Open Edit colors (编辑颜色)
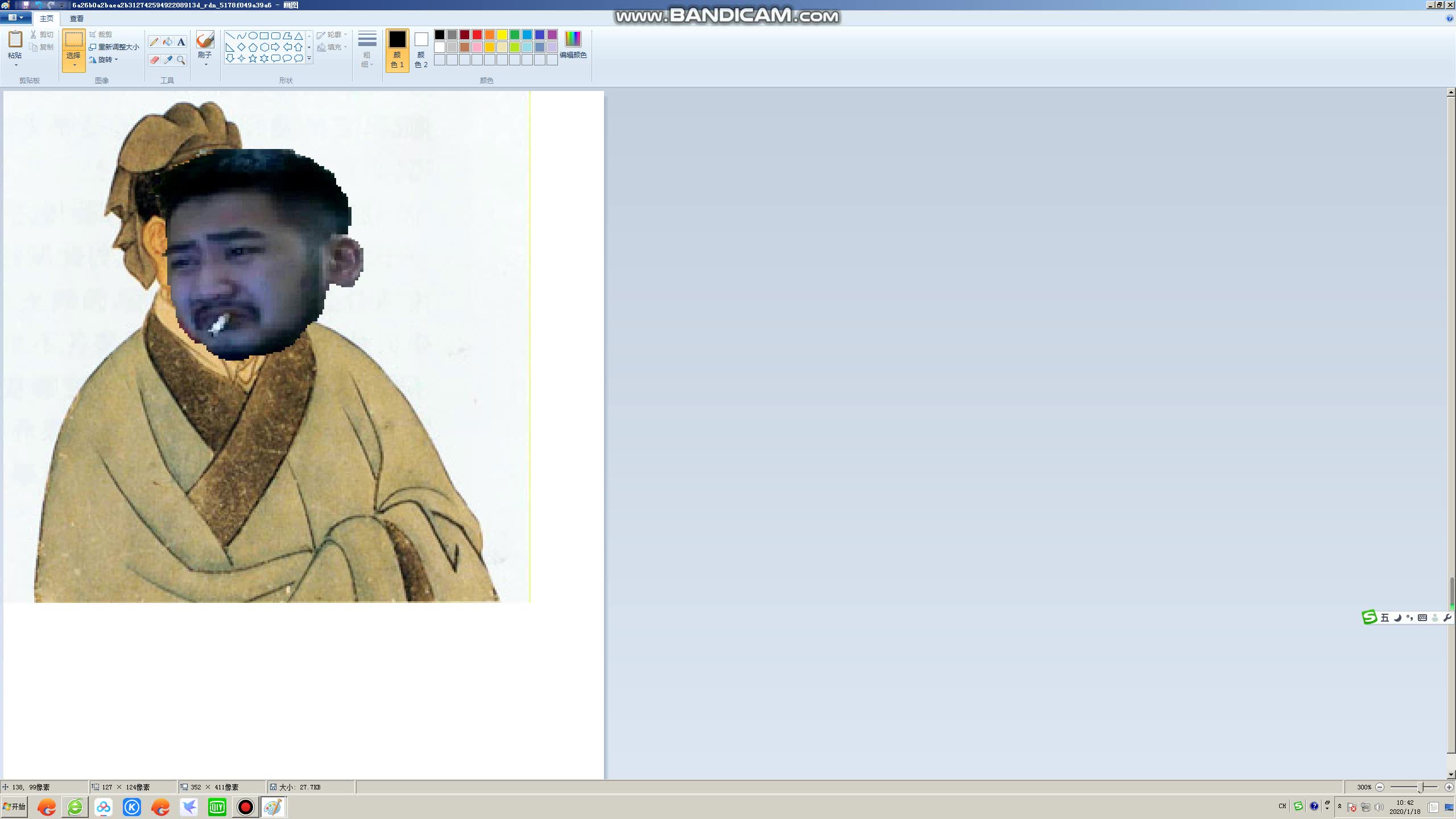This screenshot has height=819, width=1456. [x=573, y=44]
